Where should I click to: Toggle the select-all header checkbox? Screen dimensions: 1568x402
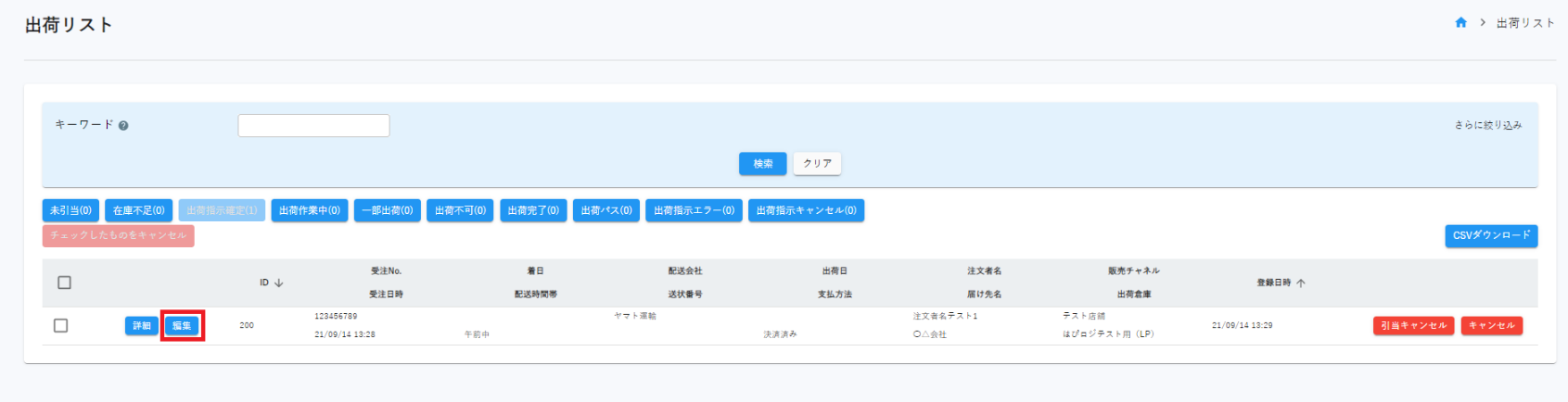click(64, 283)
